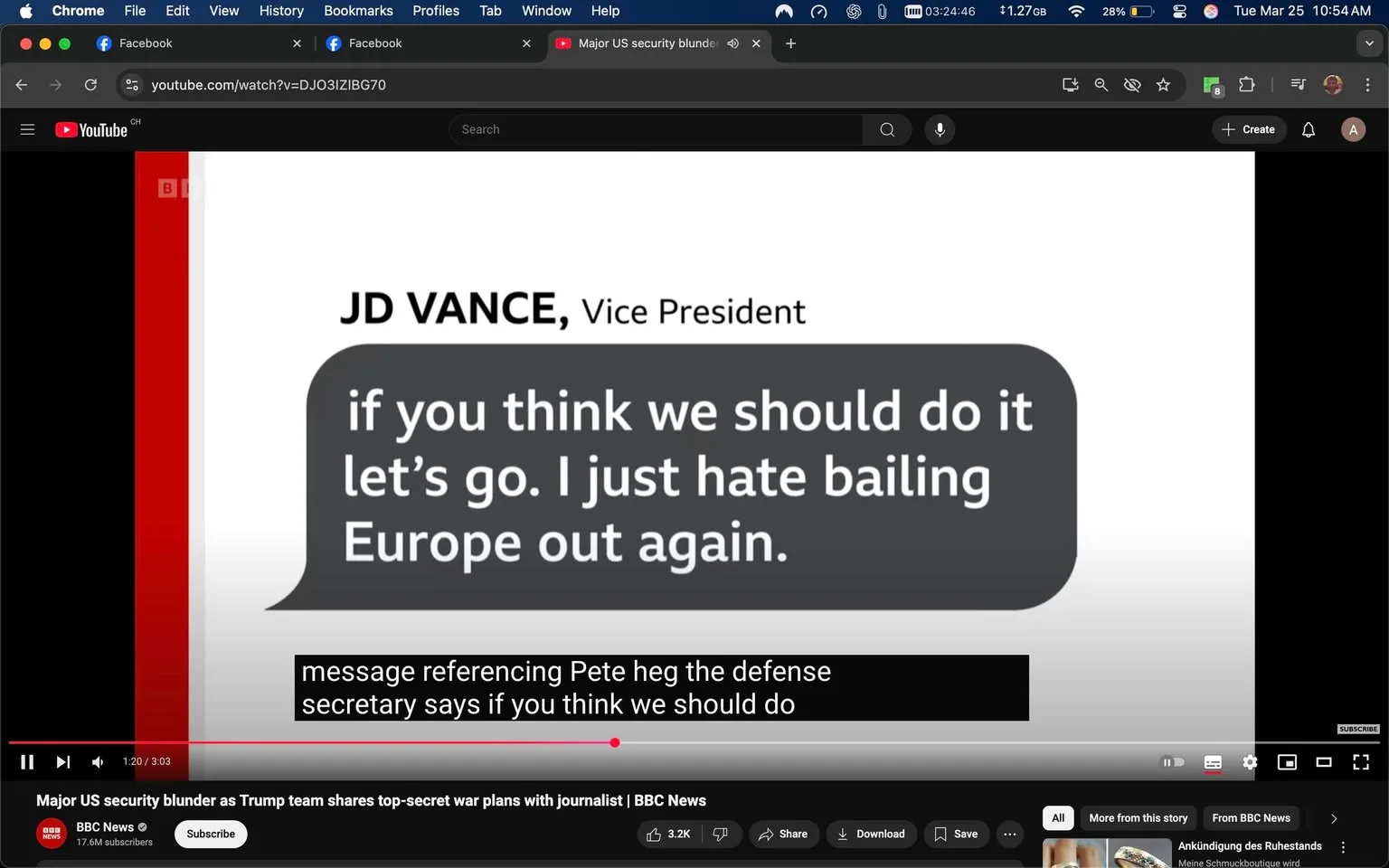Enter fullscreen mode

pos(1360,762)
